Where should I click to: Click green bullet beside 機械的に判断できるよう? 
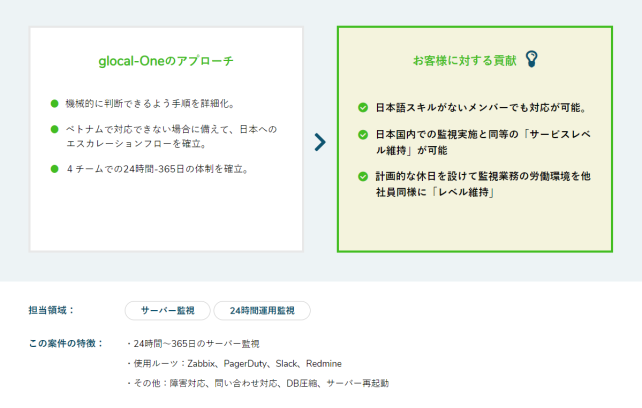click(x=54, y=103)
